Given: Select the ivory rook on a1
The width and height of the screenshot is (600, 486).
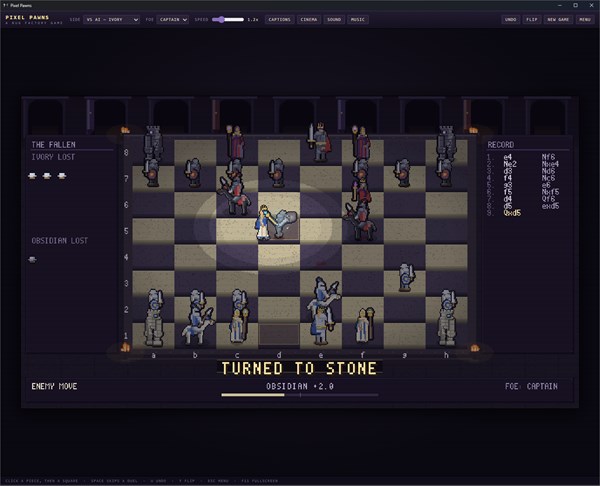Looking at the screenshot, I should (153, 328).
